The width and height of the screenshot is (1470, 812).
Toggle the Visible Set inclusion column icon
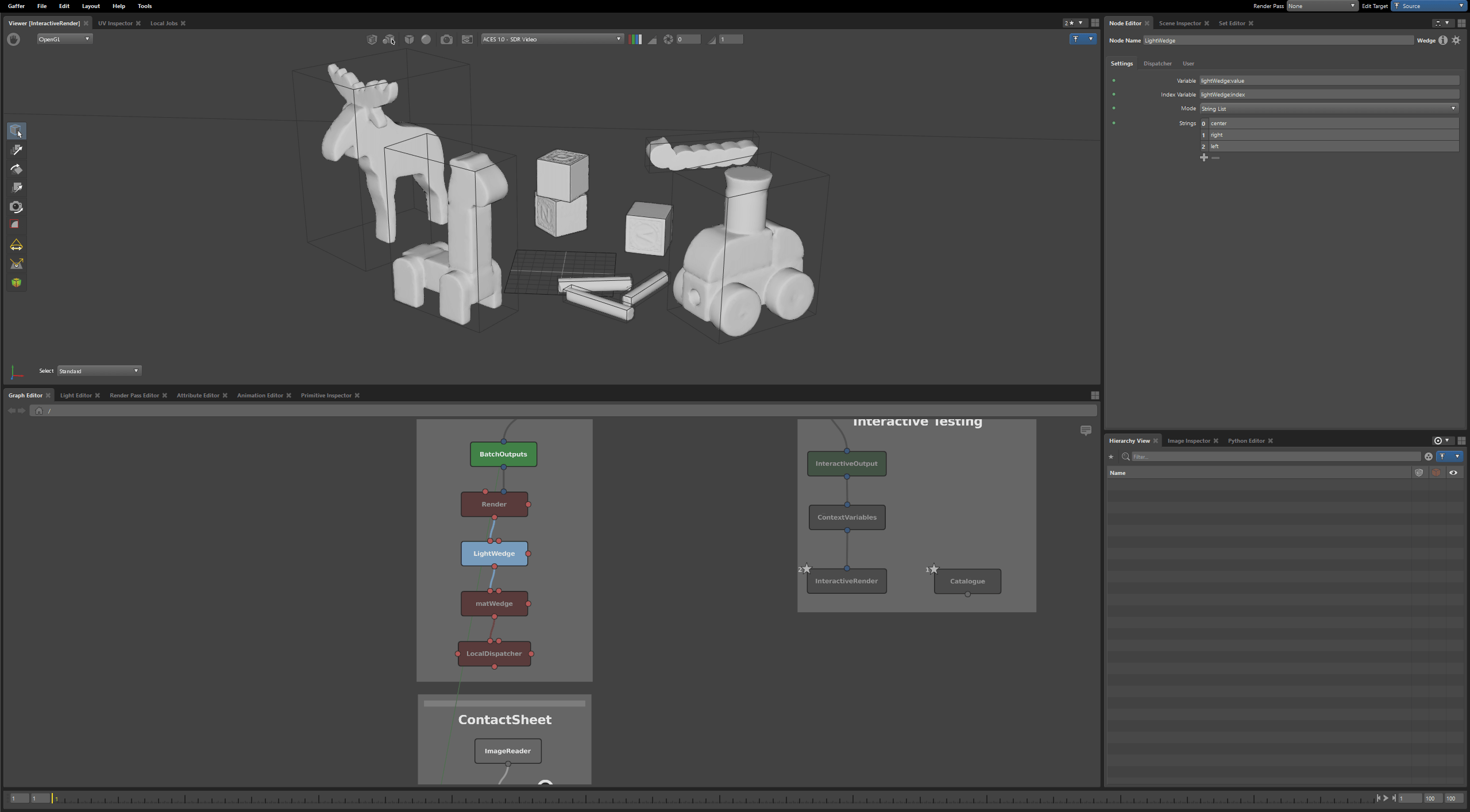[x=1419, y=473]
